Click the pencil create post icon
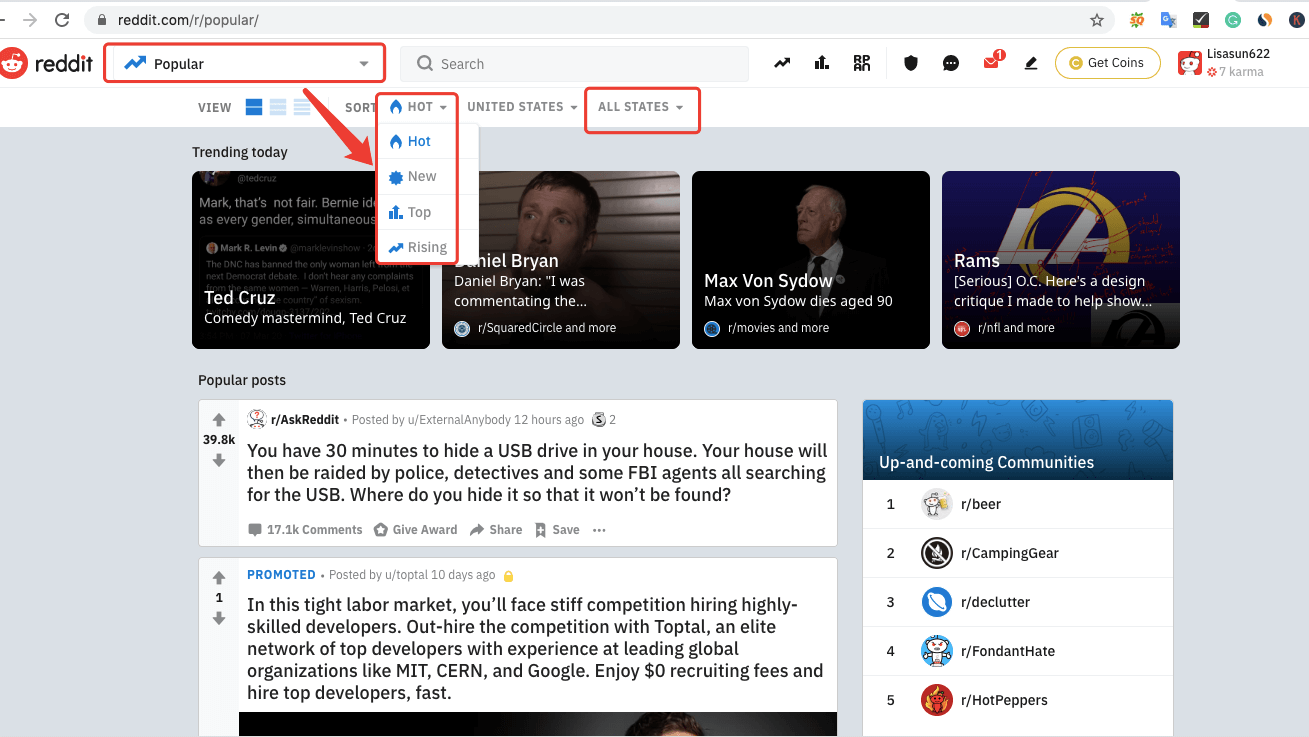Viewport: 1309px width, 737px height. (1031, 63)
